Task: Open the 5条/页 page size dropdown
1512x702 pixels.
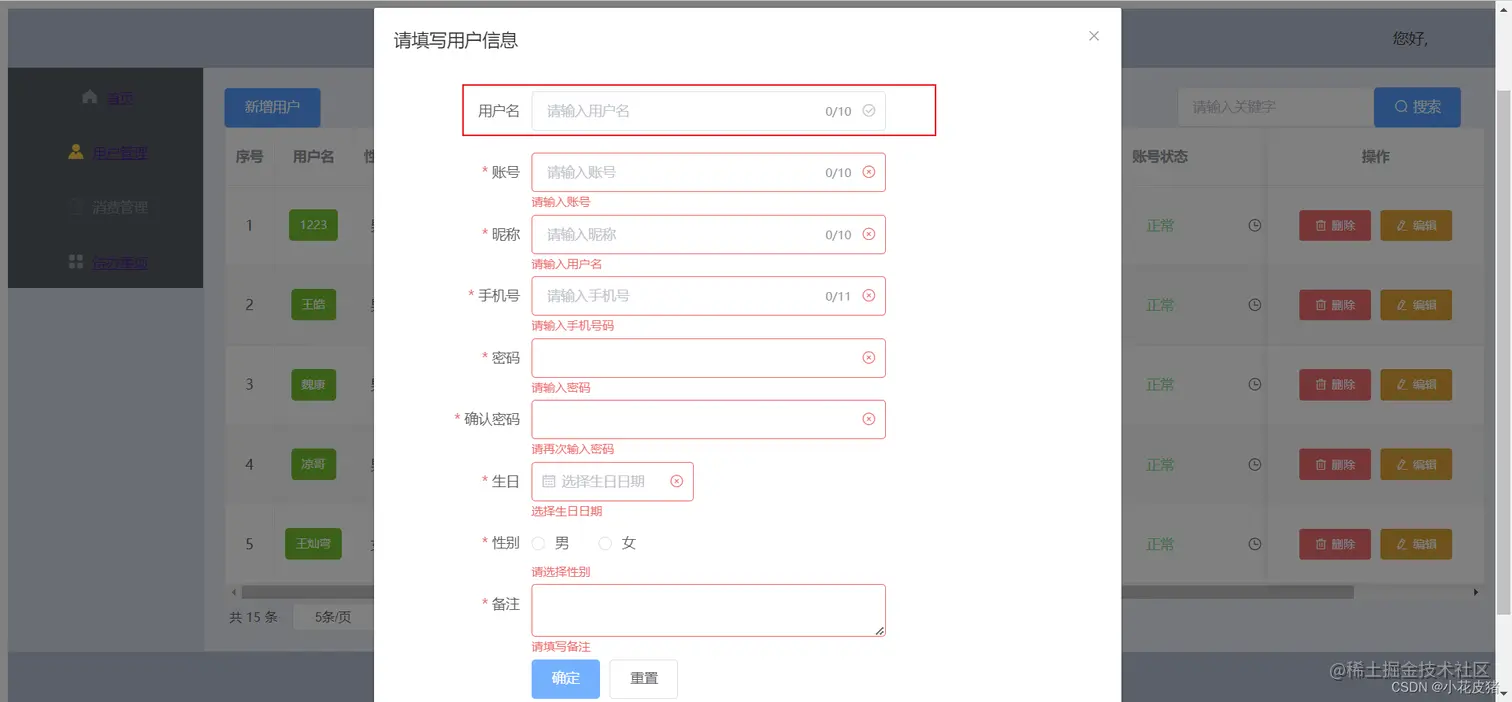Action: [335, 617]
